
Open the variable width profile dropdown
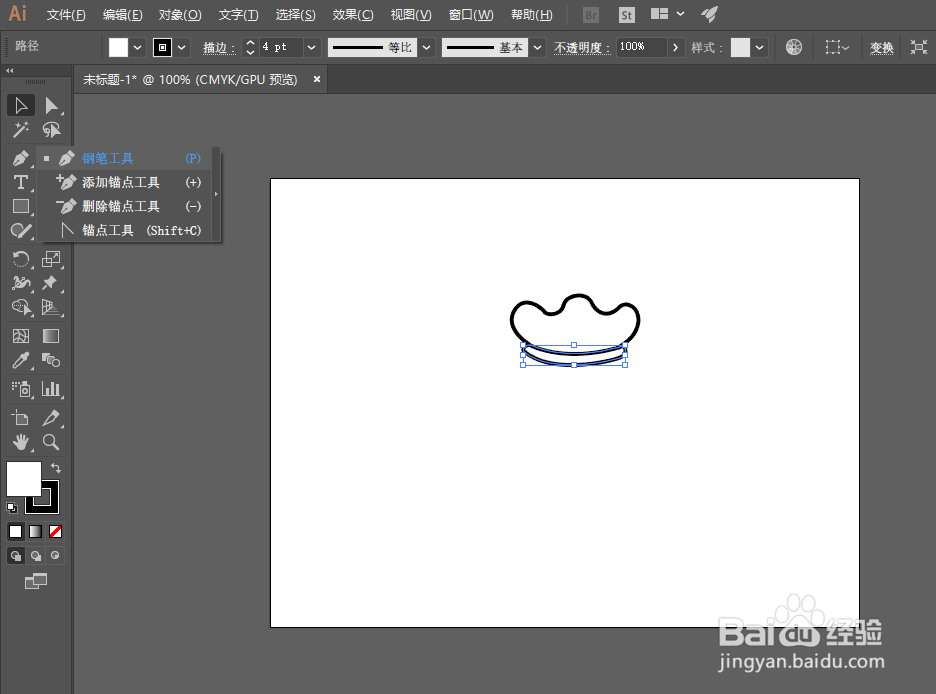point(426,47)
